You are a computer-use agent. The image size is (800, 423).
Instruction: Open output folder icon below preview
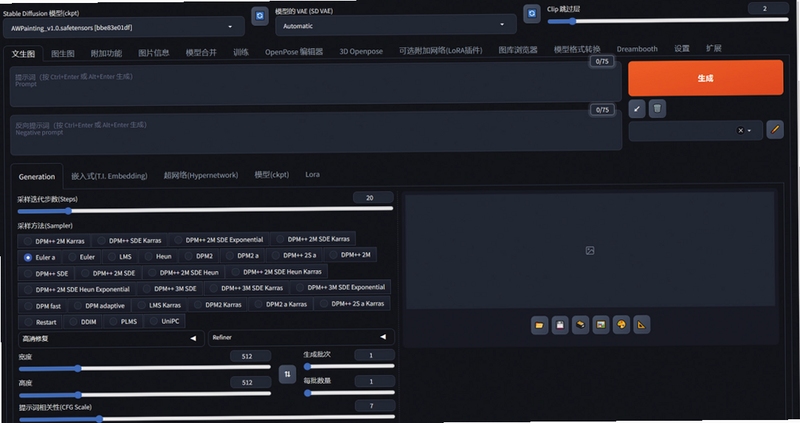pyautogui.click(x=539, y=325)
